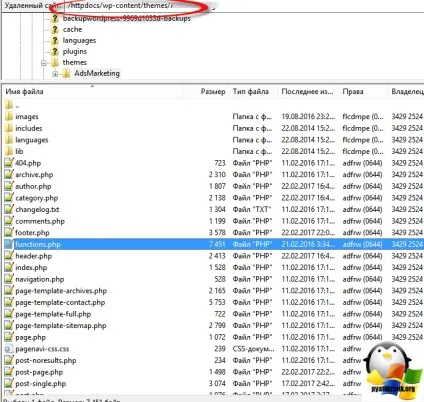Click the footer.php file icon

click(x=9, y=233)
